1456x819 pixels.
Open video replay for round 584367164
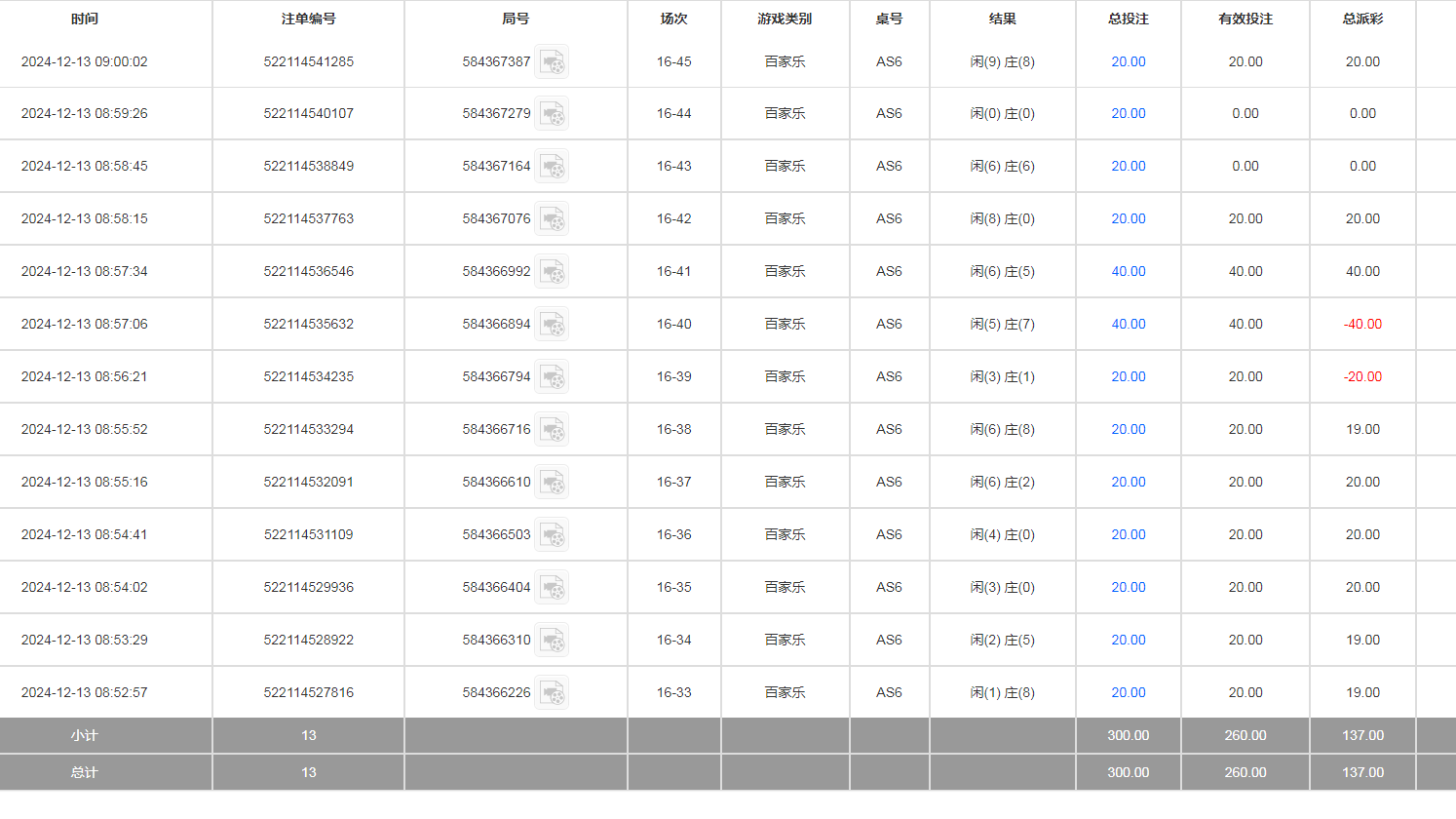point(552,167)
